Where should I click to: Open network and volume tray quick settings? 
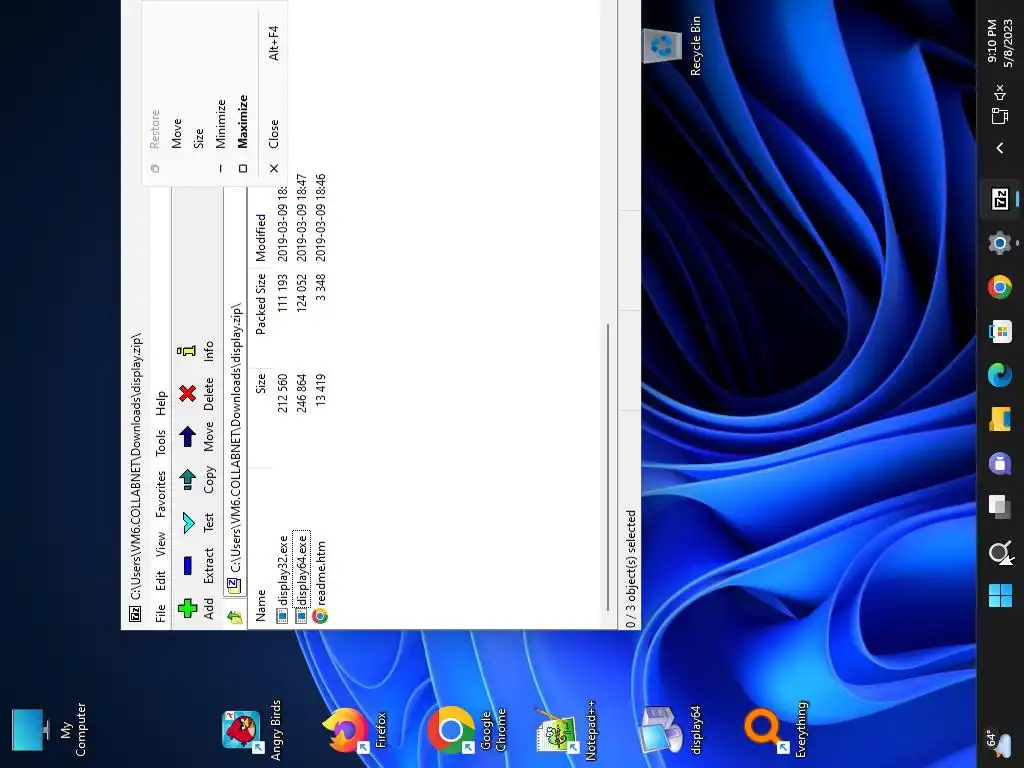1000,104
